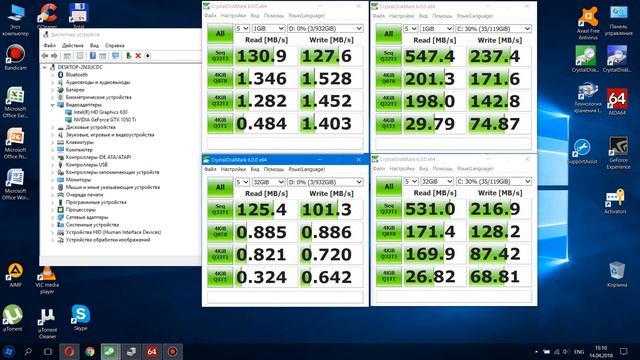Click the All button in the D: 32GiB window

pyautogui.click(x=220, y=187)
